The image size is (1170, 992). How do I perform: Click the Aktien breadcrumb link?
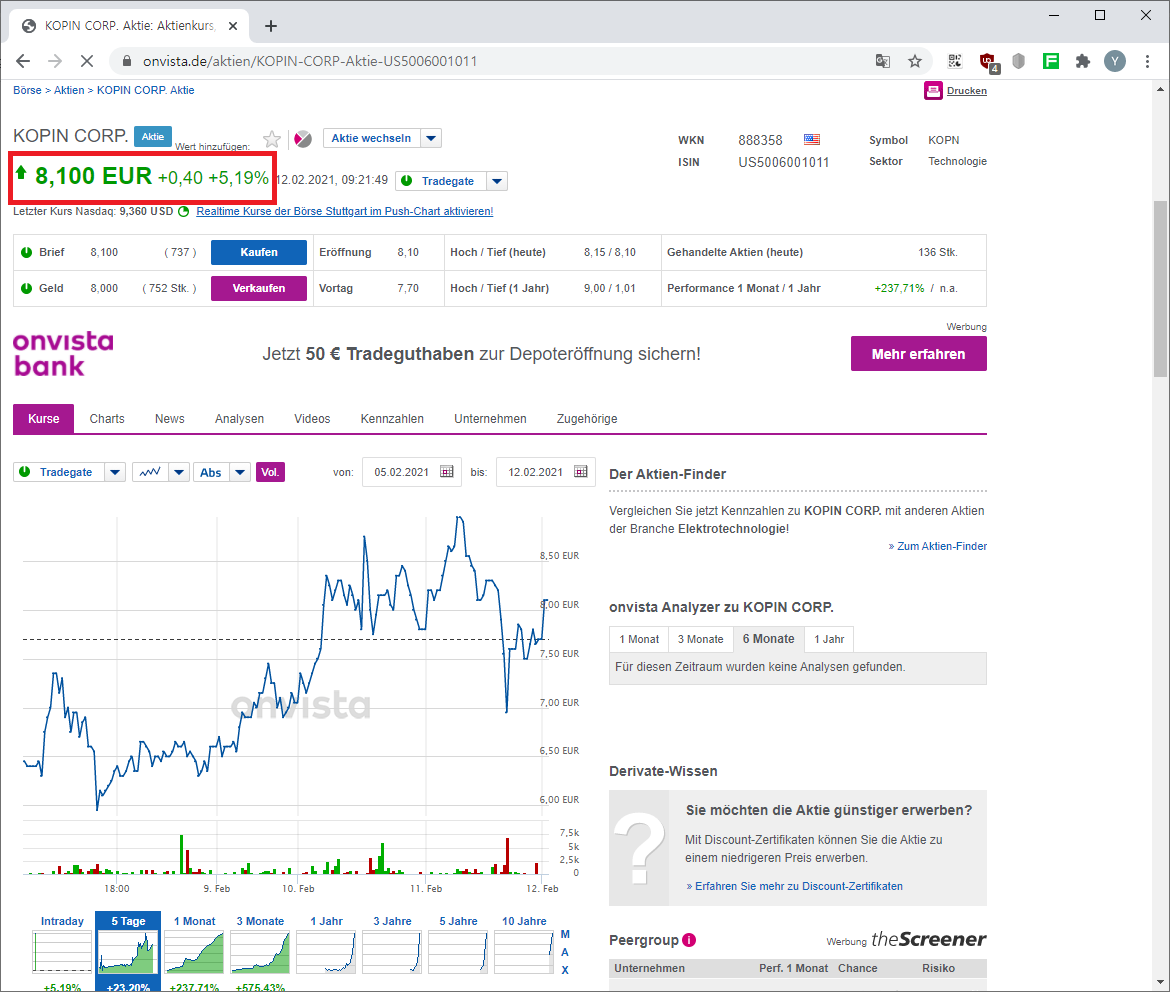[69, 90]
